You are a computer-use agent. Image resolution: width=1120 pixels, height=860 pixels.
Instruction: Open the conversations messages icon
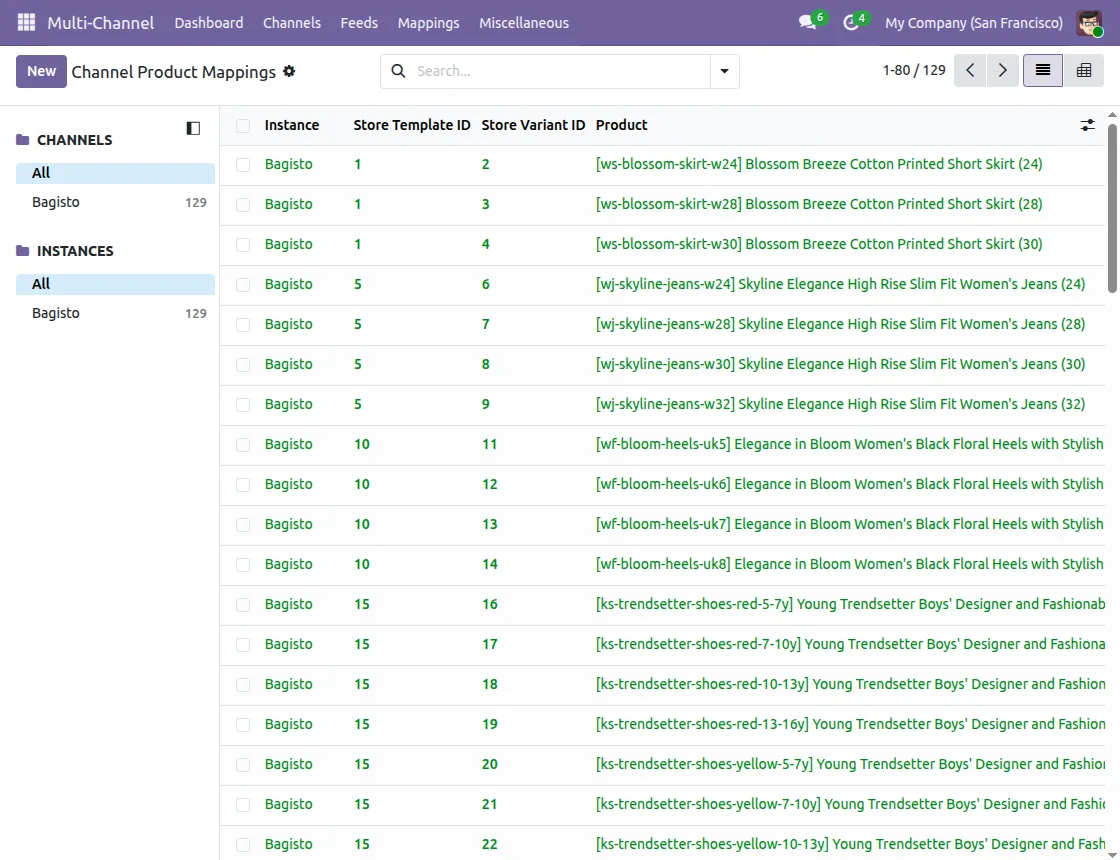(x=808, y=22)
